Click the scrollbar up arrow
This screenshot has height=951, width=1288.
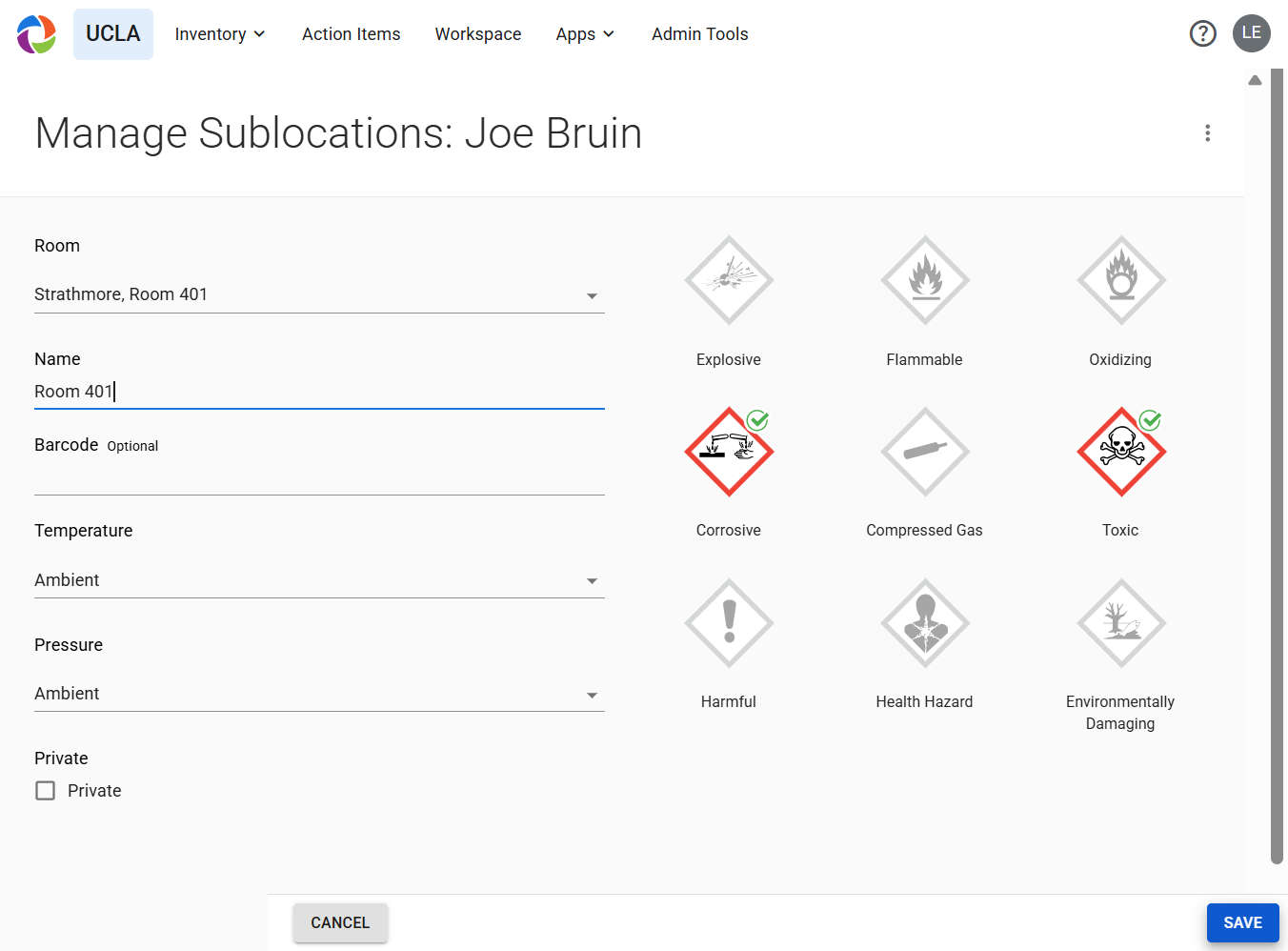coord(1255,80)
